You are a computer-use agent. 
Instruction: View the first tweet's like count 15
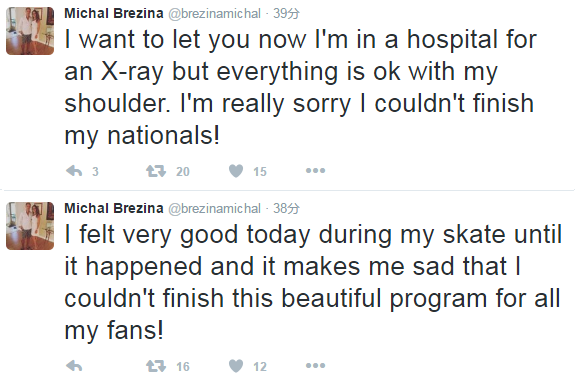click(x=260, y=171)
